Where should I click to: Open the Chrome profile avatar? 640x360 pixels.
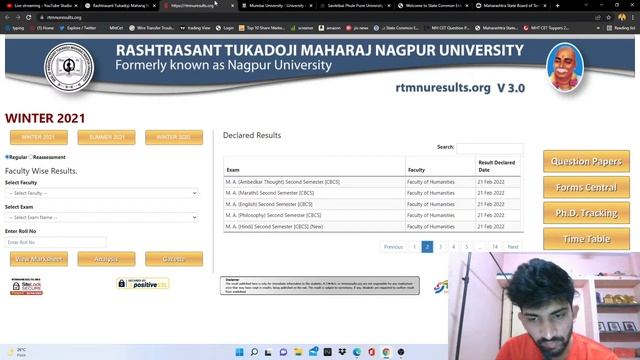coord(622,17)
